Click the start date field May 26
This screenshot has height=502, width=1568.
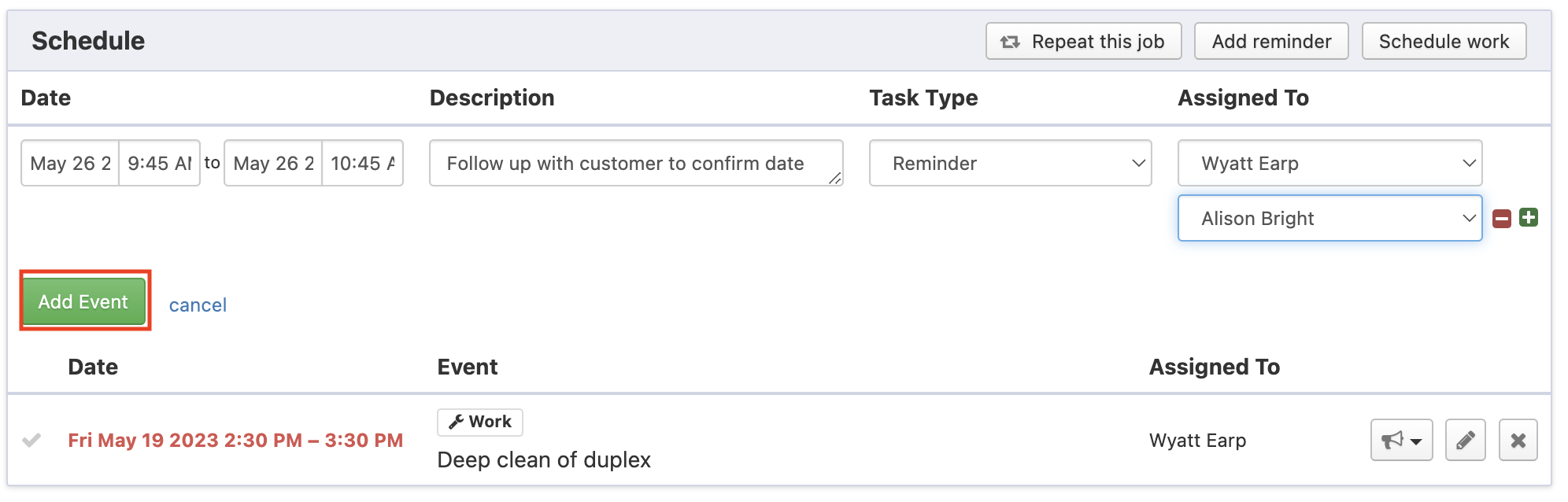click(x=70, y=163)
